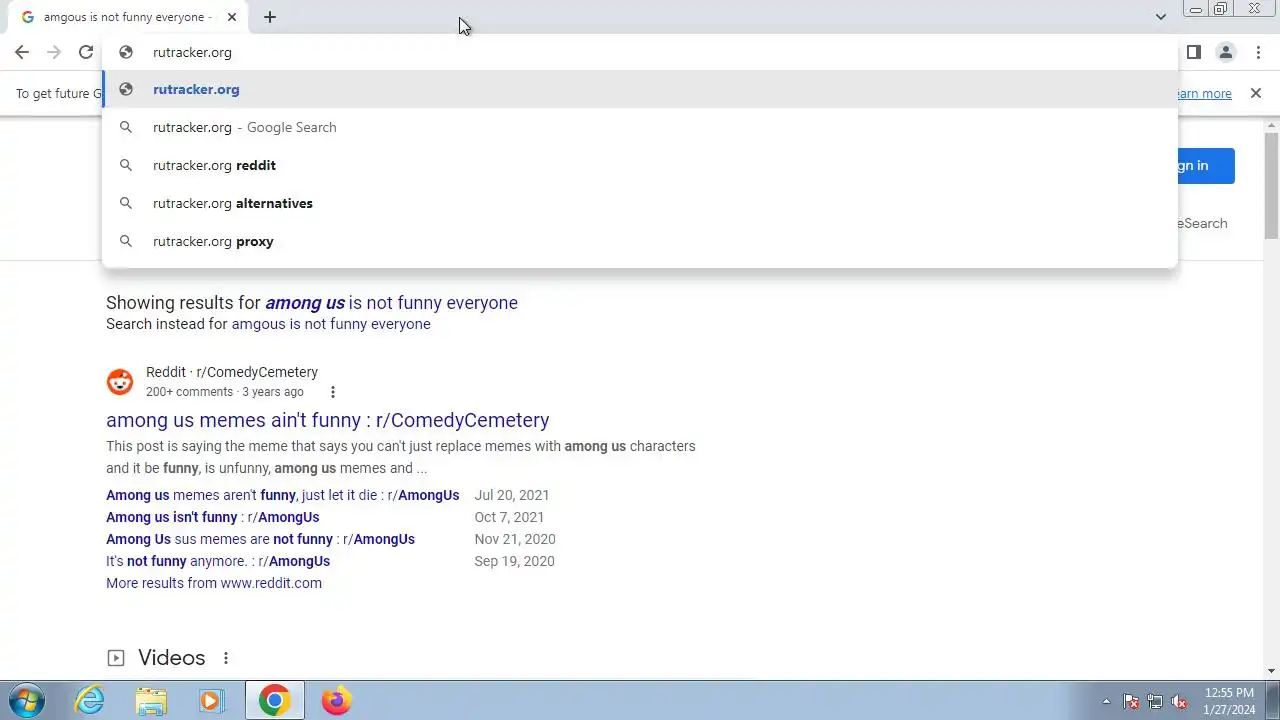This screenshot has height=720, width=1280.
Task: Open Chrome three-dot menu
Action: point(1258,52)
